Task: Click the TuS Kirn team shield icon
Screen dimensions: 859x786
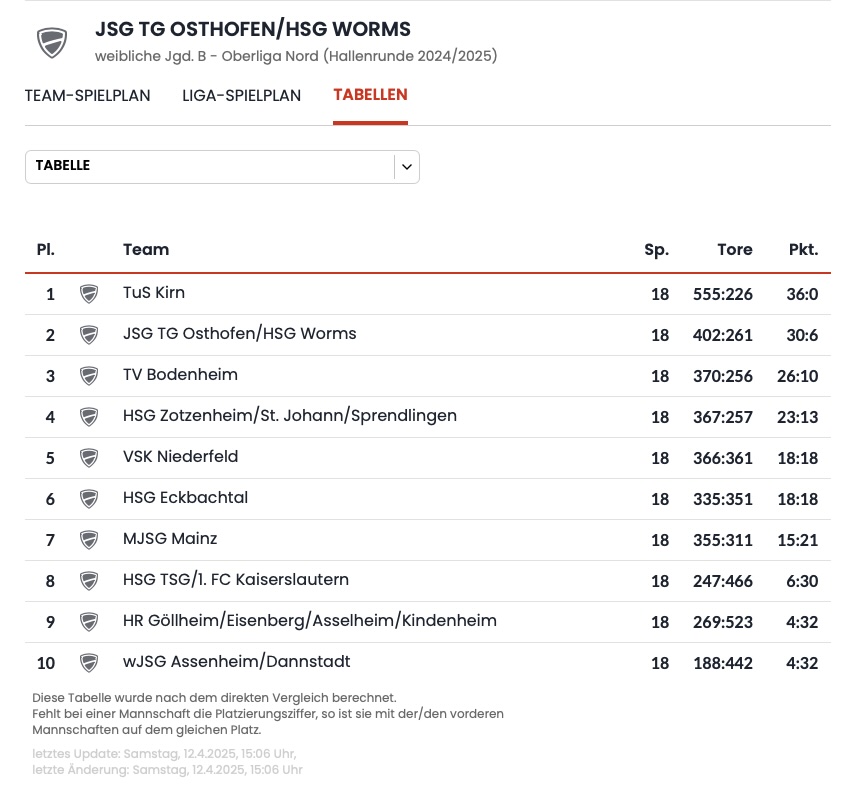Action: click(89, 294)
